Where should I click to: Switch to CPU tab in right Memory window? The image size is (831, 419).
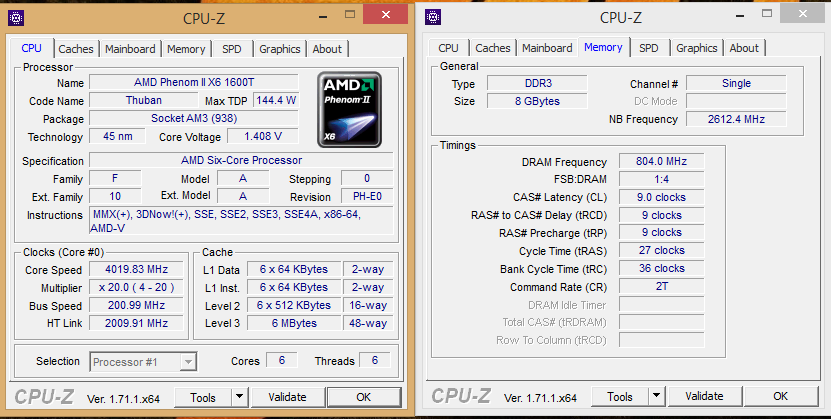[x=448, y=48]
